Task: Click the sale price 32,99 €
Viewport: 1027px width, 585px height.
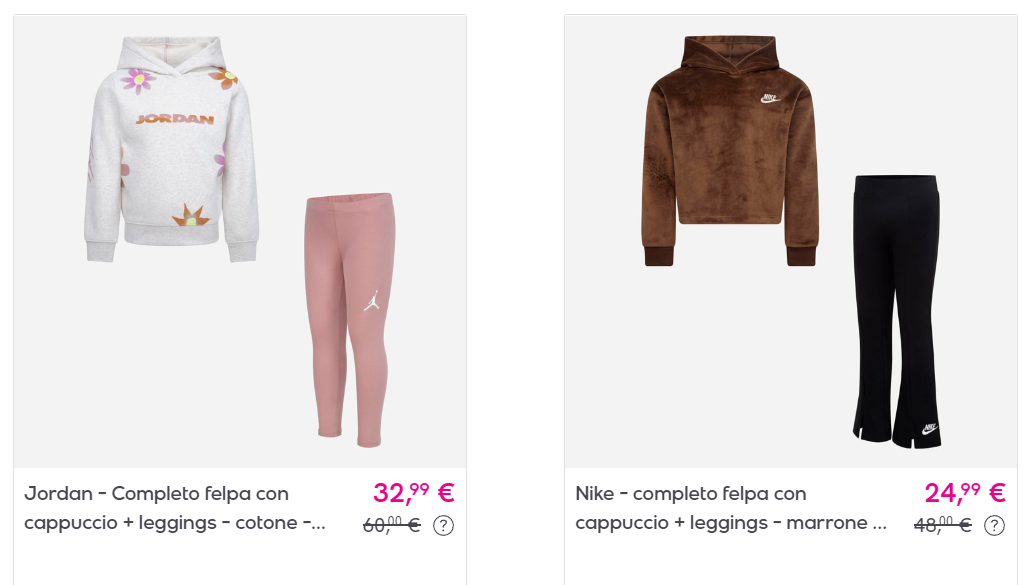Action: (413, 493)
